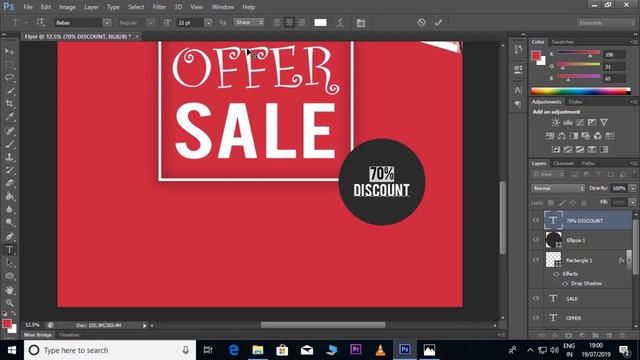640x360 pixels.
Task: Toggle text orientation
Action: 40,22
